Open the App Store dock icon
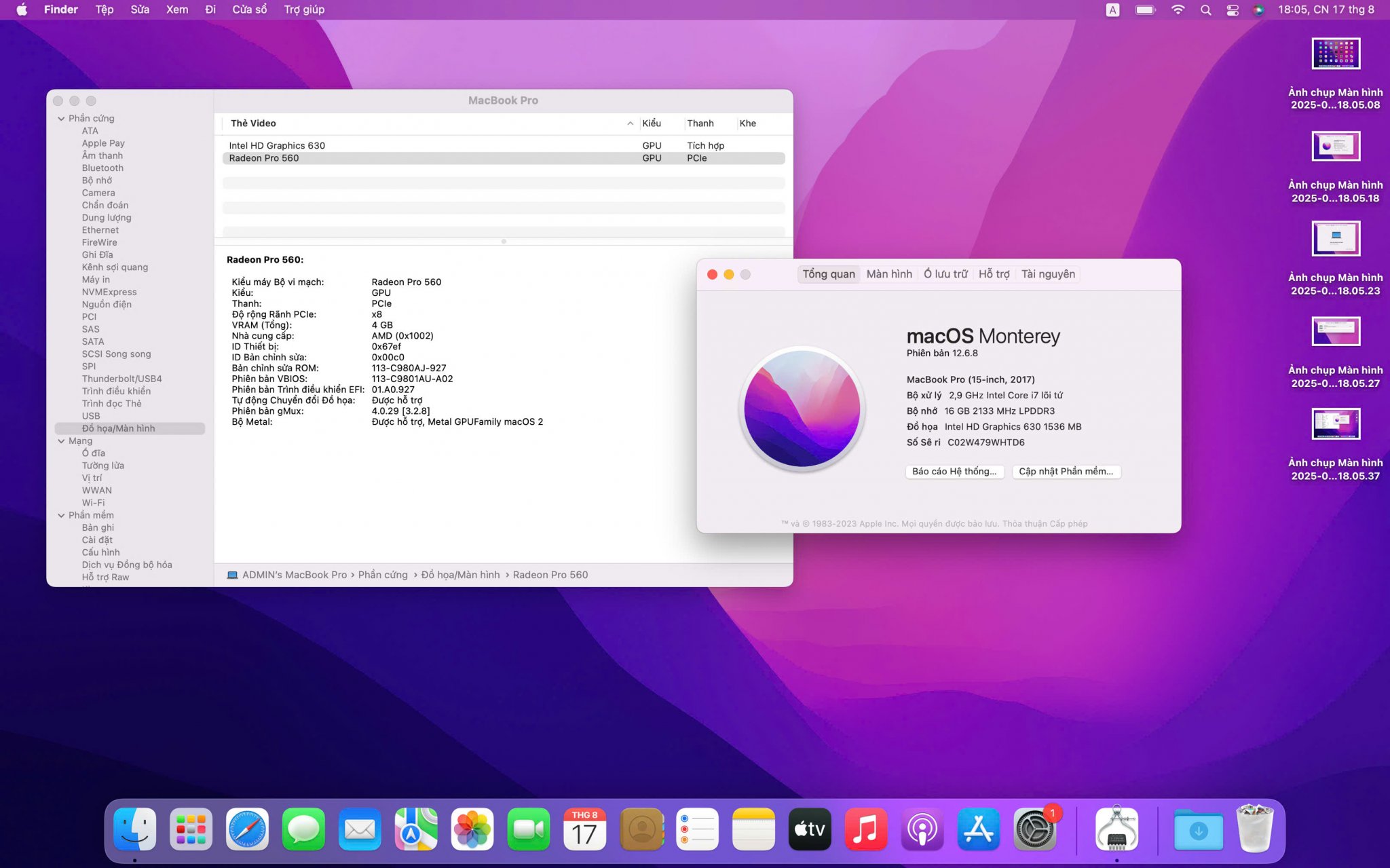 point(978,829)
